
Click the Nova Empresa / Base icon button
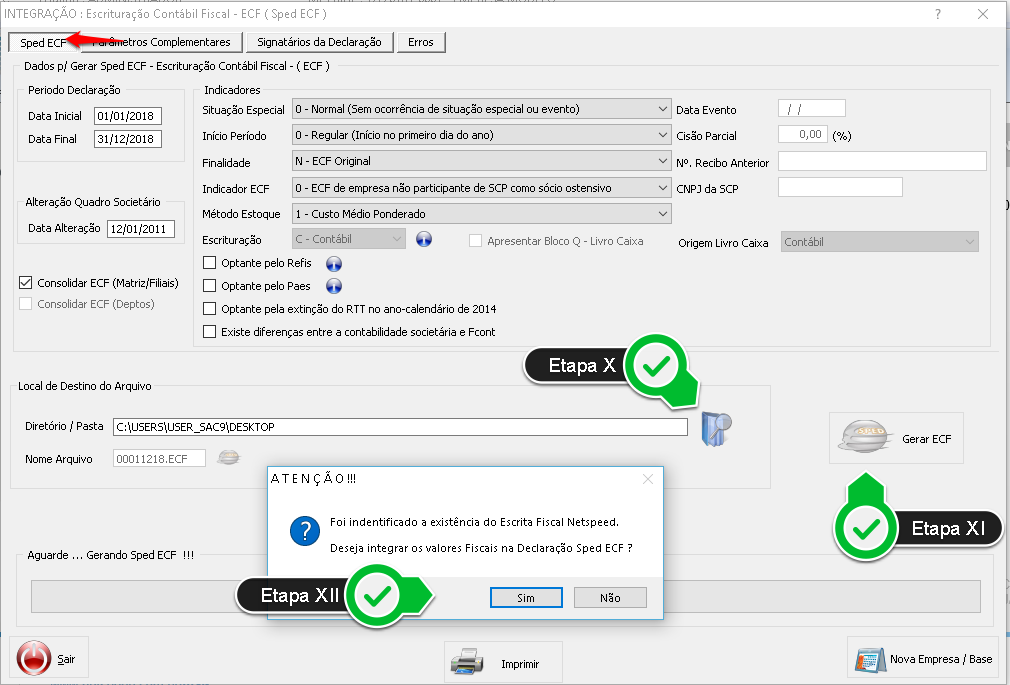click(x=870, y=660)
